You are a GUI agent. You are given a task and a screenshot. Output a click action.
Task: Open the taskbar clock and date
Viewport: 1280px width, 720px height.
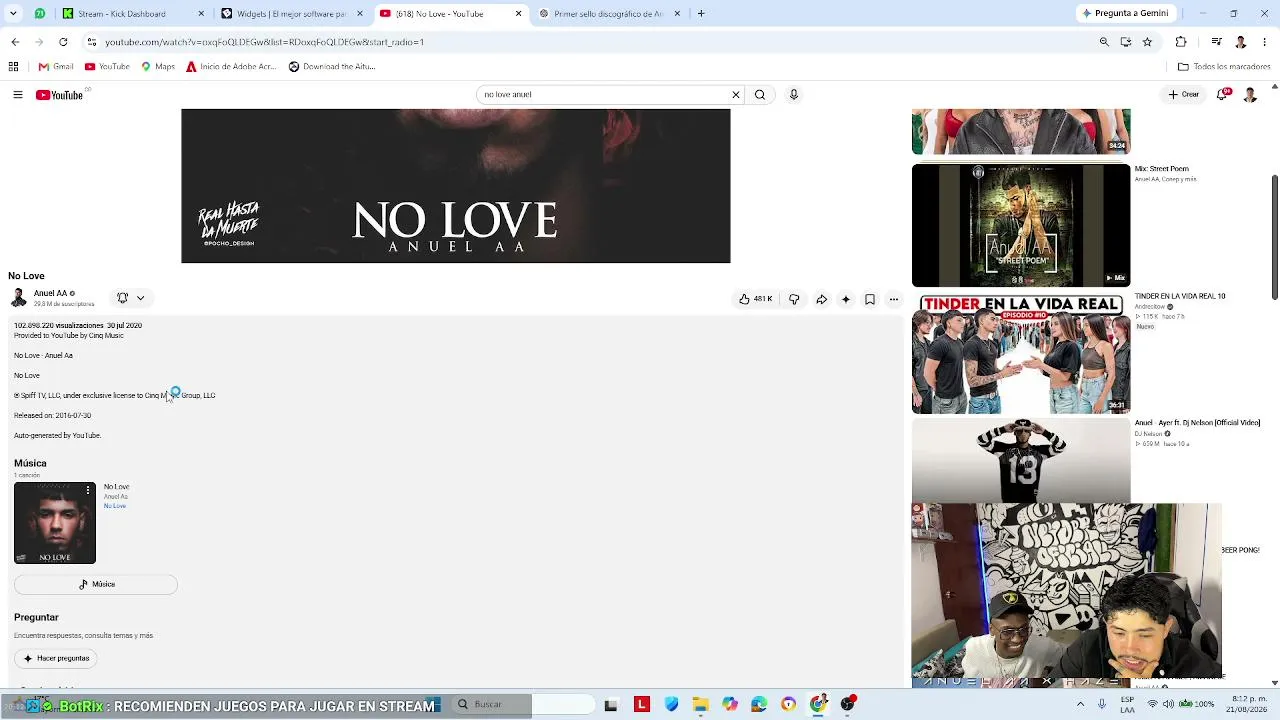pyautogui.click(x=1248, y=705)
